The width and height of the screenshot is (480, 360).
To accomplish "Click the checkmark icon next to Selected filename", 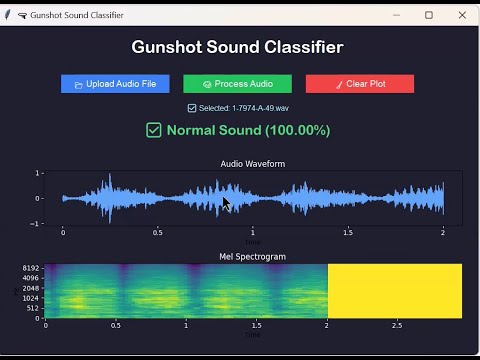I will pyautogui.click(x=192, y=108).
